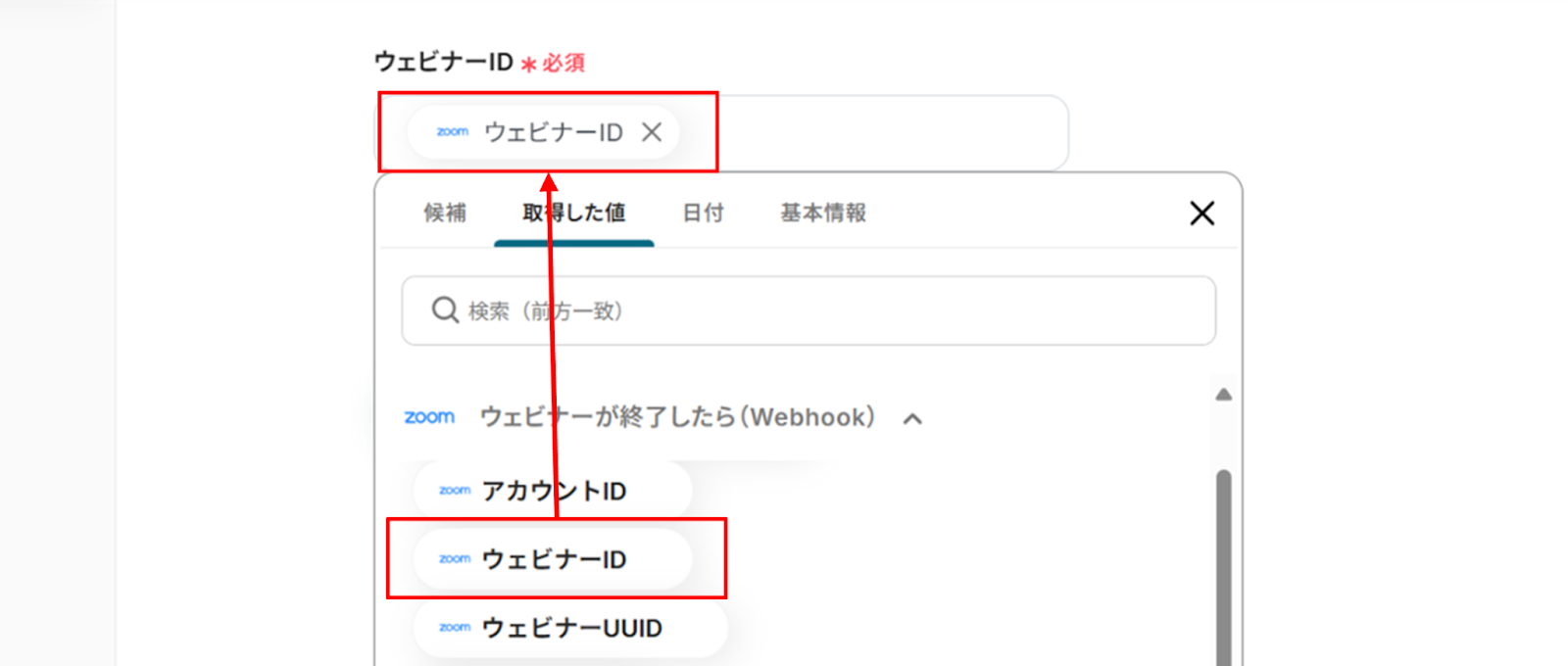1568x666 pixels.
Task: Collapse the Webhook section with the chevron
Action: click(912, 419)
